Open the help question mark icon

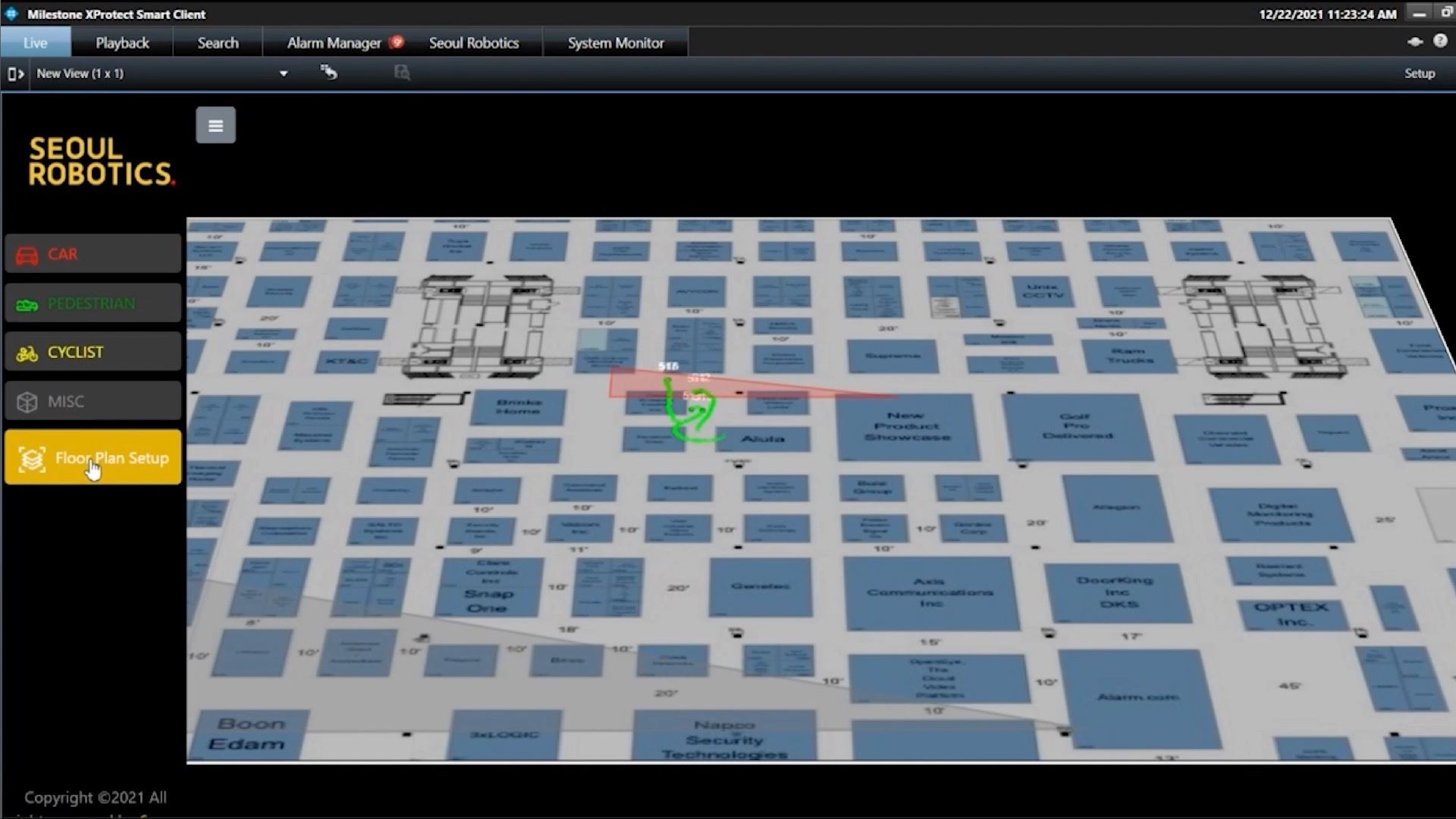coord(1440,42)
